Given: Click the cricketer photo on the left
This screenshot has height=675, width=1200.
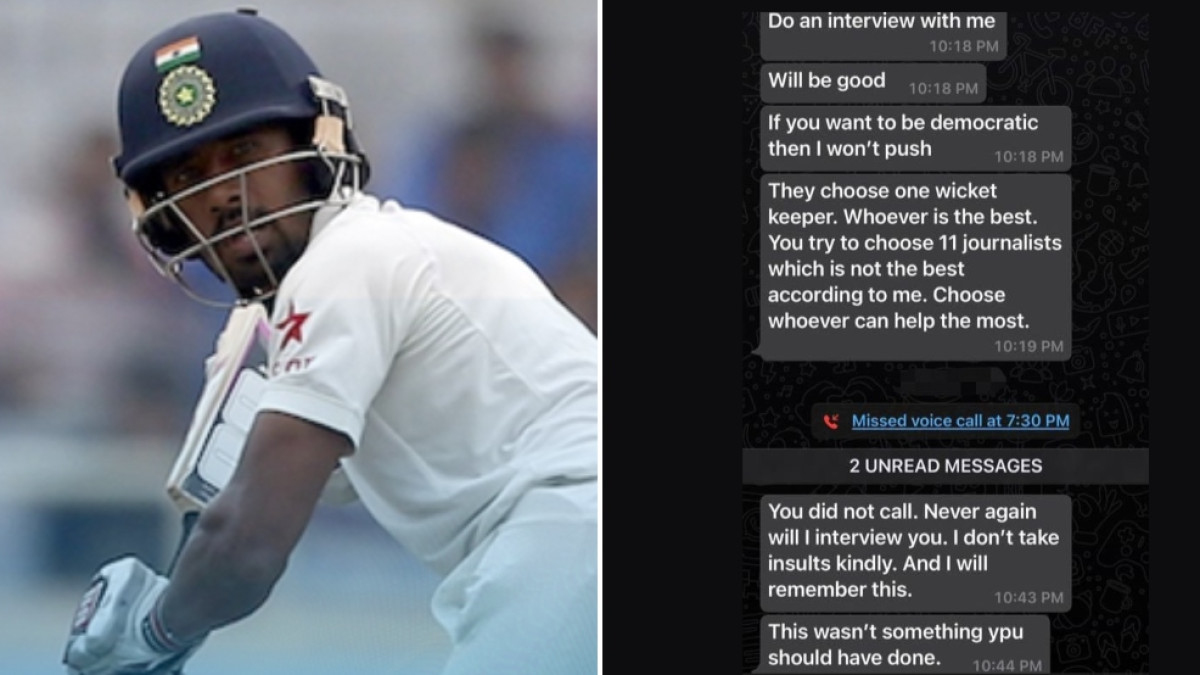Looking at the screenshot, I should click(299, 337).
